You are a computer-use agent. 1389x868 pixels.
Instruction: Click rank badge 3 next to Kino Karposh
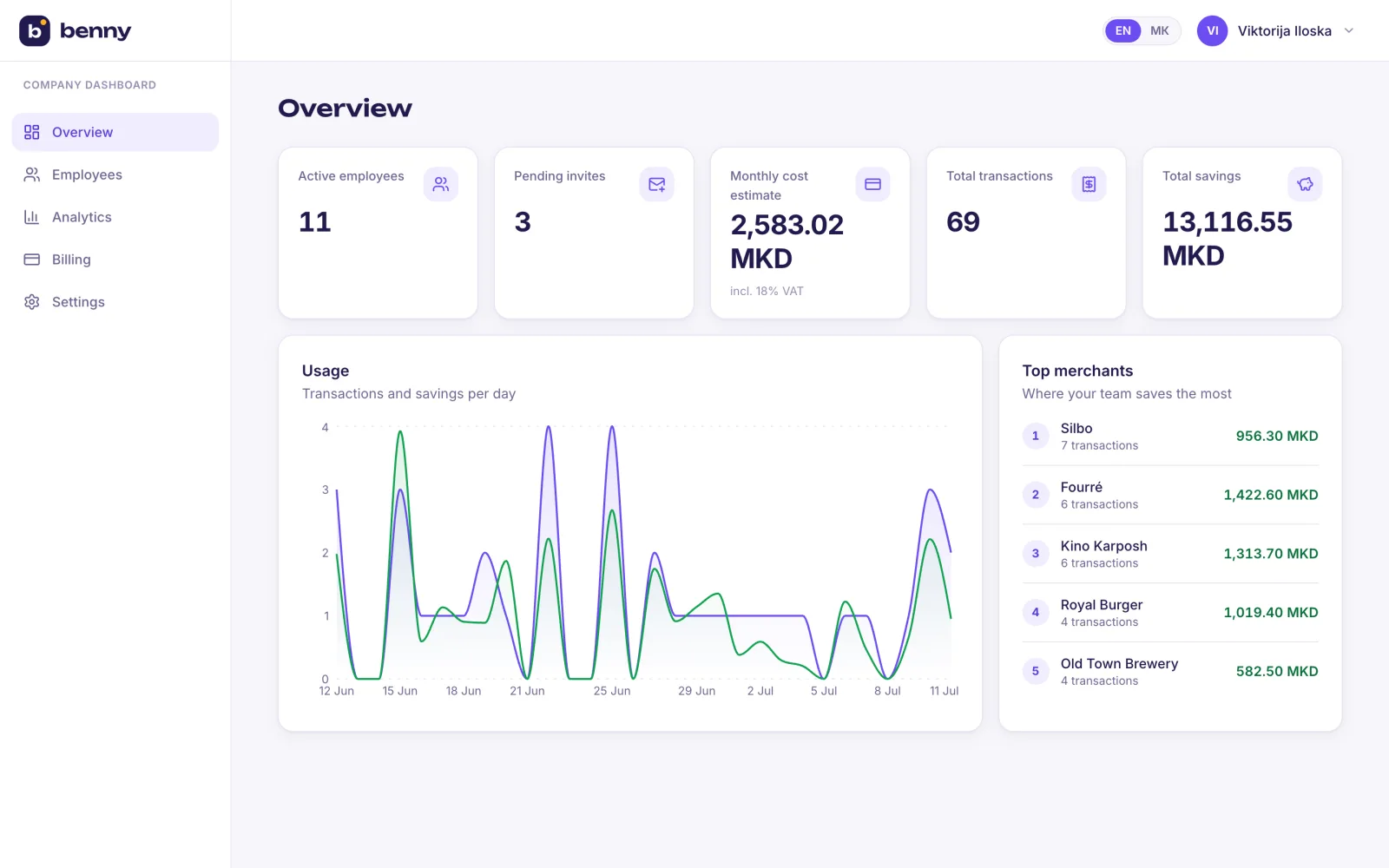1036,554
